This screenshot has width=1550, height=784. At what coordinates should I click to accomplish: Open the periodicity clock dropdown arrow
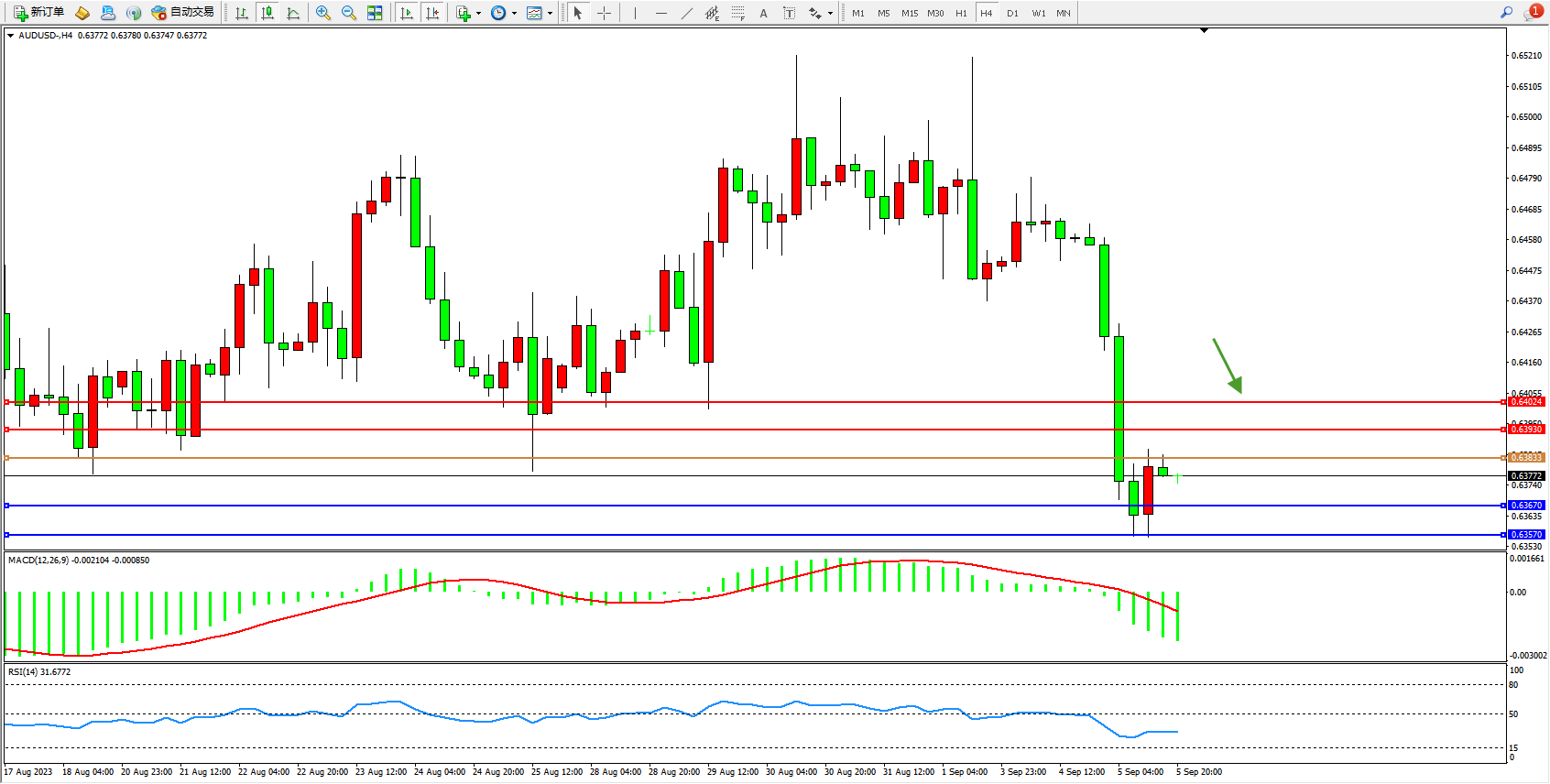click(514, 14)
